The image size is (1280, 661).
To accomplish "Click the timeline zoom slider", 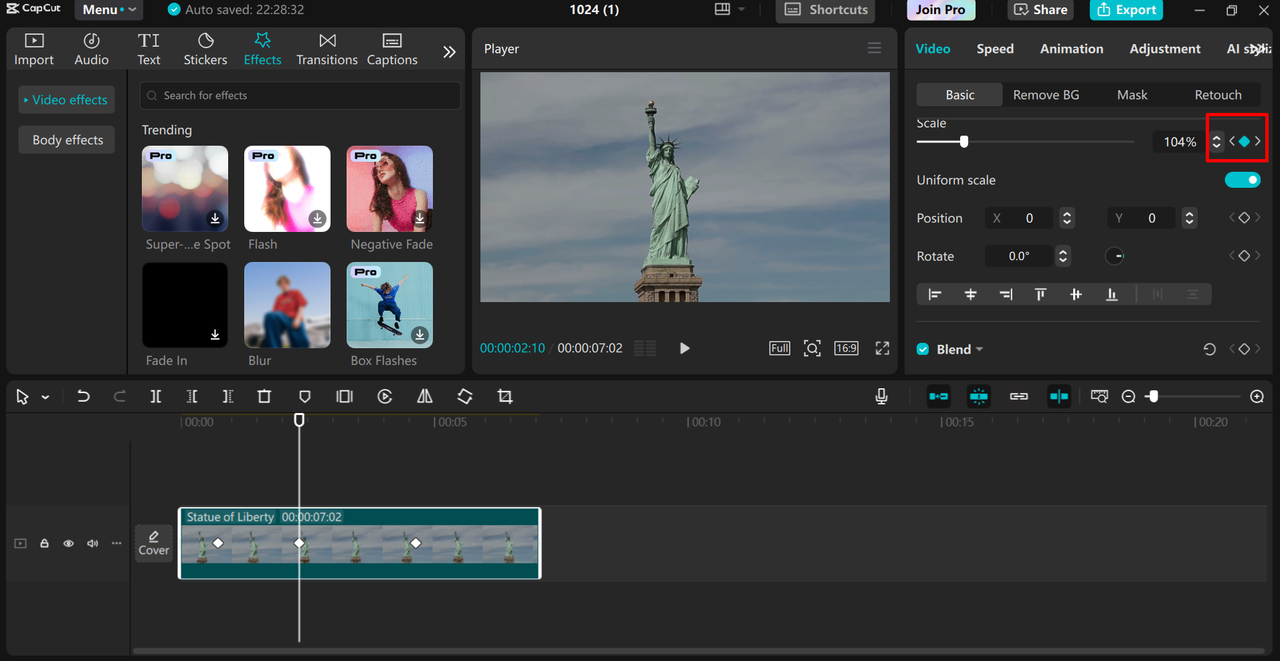I will (1153, 397).
